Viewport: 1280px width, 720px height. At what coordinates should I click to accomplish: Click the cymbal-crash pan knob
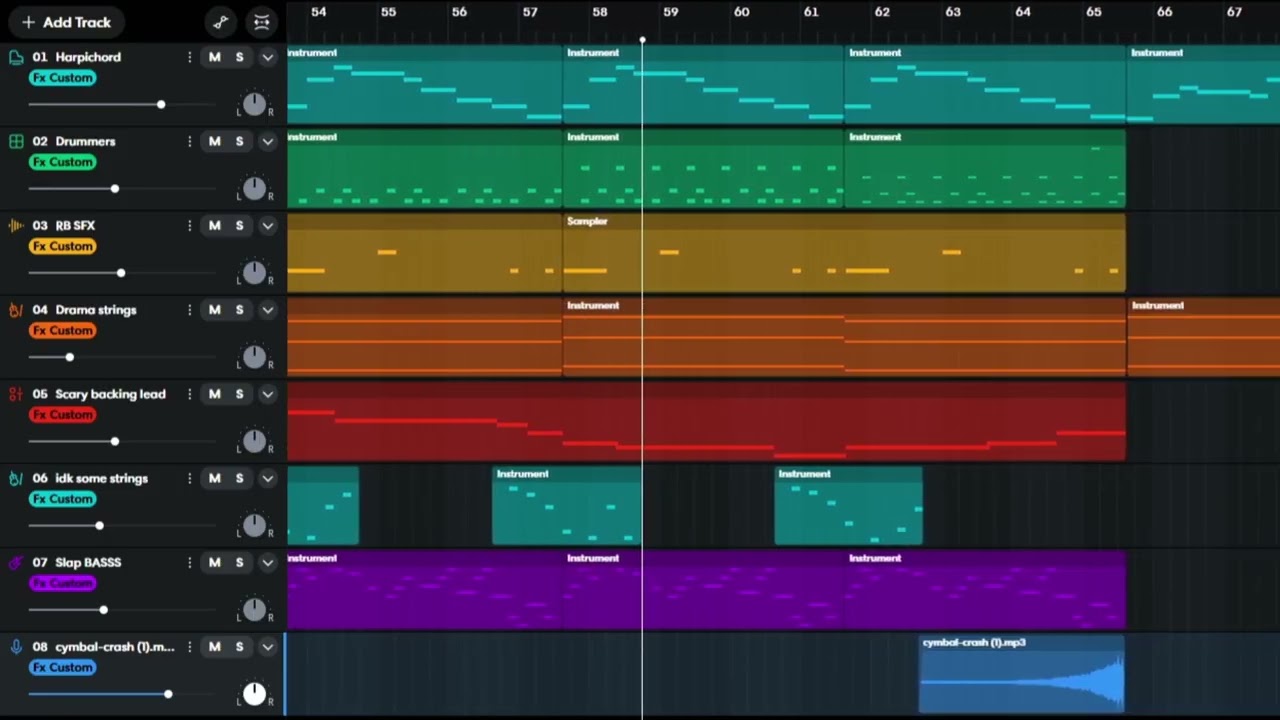point(254,694)
